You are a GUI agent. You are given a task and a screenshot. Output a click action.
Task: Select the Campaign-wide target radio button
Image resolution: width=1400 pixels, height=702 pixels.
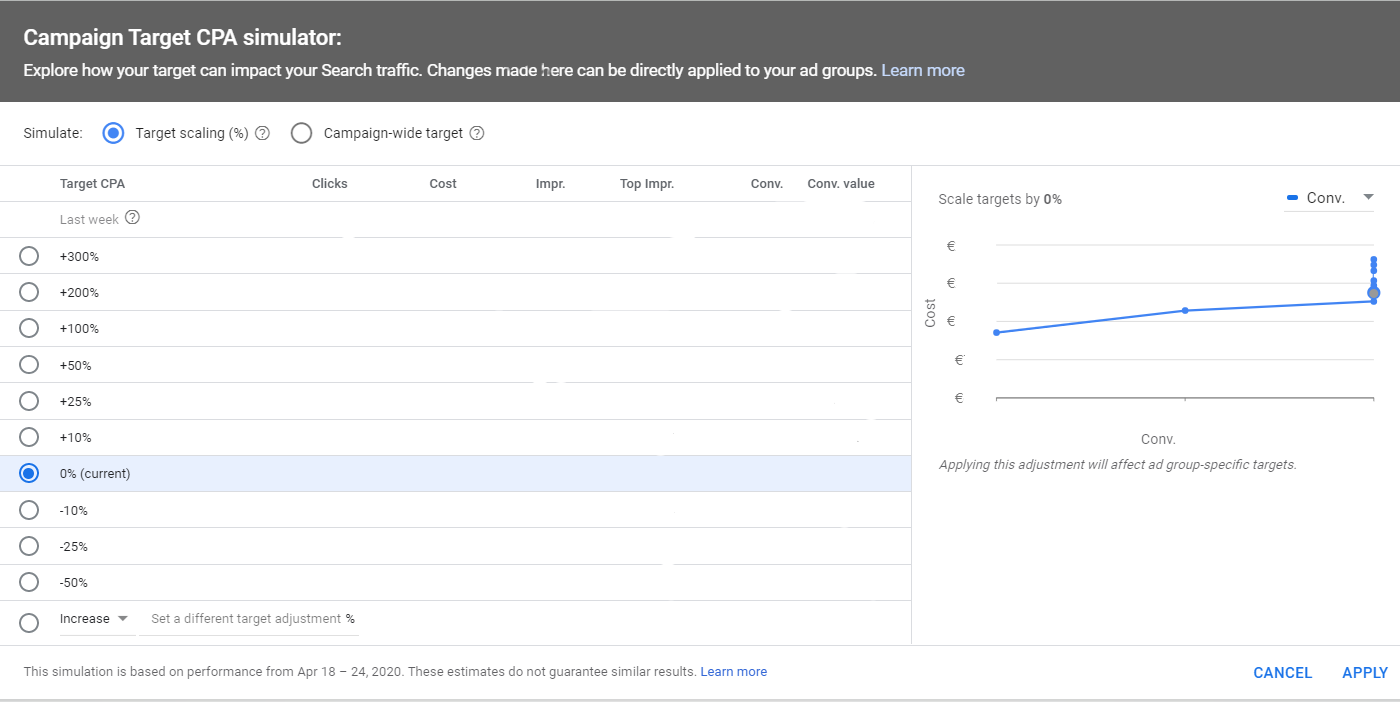[x=301, y=133]
